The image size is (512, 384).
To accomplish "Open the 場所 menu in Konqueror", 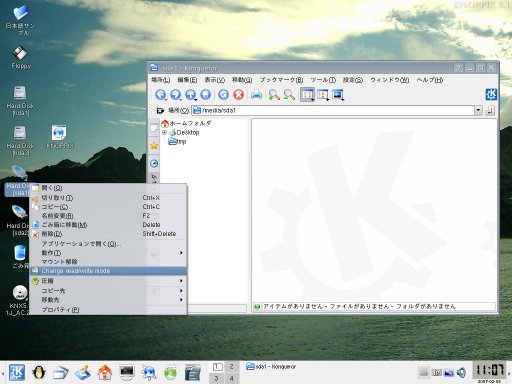I will pos(161,80).
